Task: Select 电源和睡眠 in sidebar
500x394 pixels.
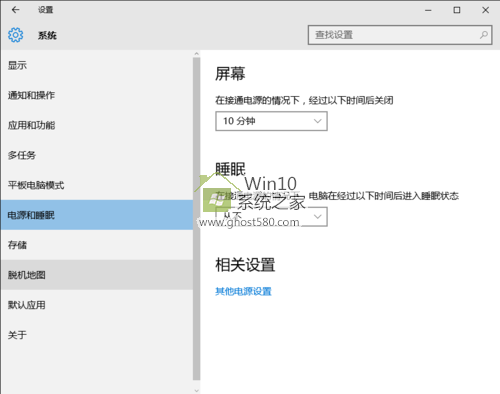Action: (97, 215)
